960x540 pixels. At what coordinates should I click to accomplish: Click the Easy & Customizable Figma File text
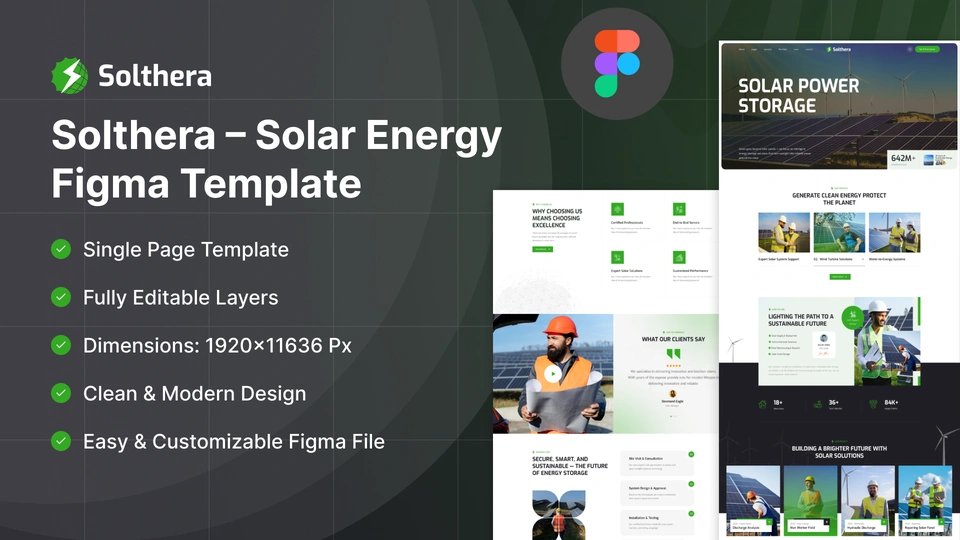[x=234, y=441]
